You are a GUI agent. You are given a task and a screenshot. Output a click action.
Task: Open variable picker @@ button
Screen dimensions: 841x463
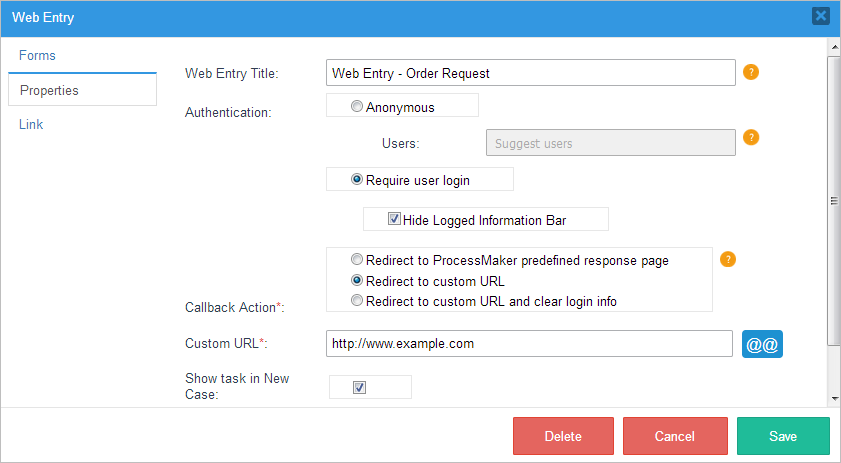(x=762, y=344)
